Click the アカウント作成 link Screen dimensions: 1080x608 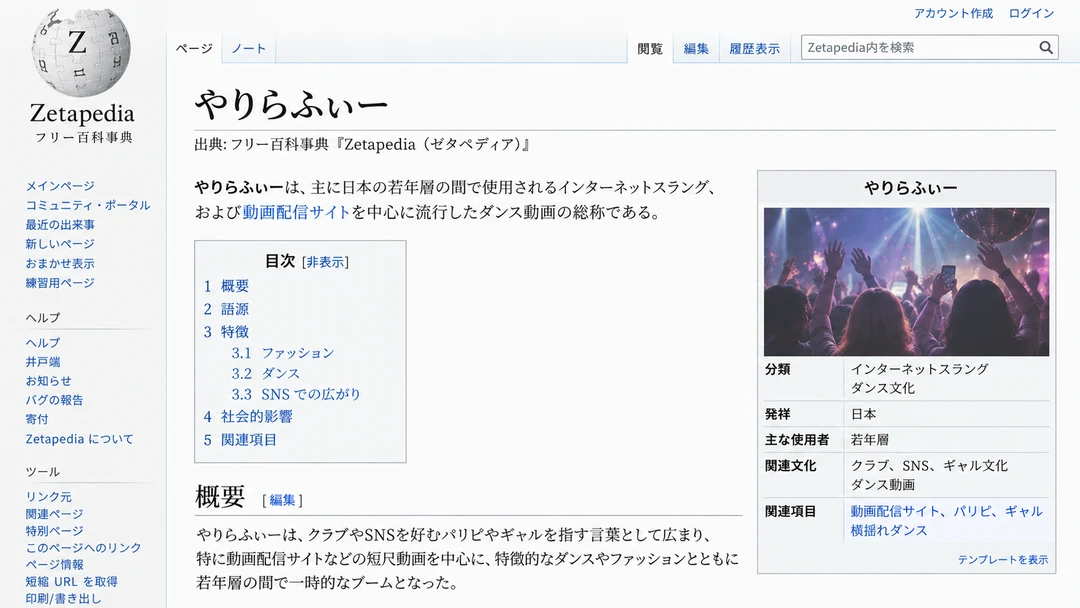[x=953, y=13]
